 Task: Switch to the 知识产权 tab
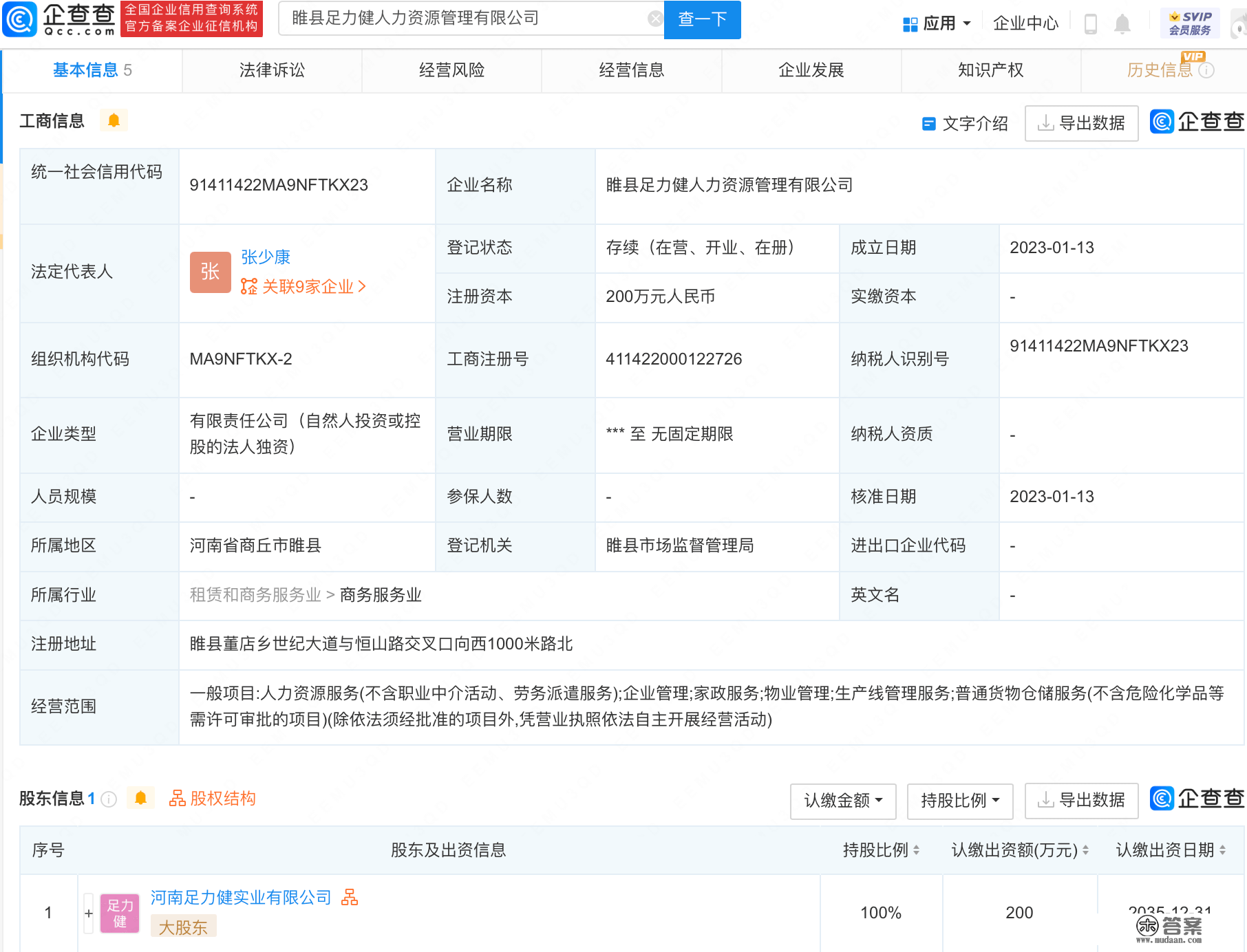pos(991,70)
